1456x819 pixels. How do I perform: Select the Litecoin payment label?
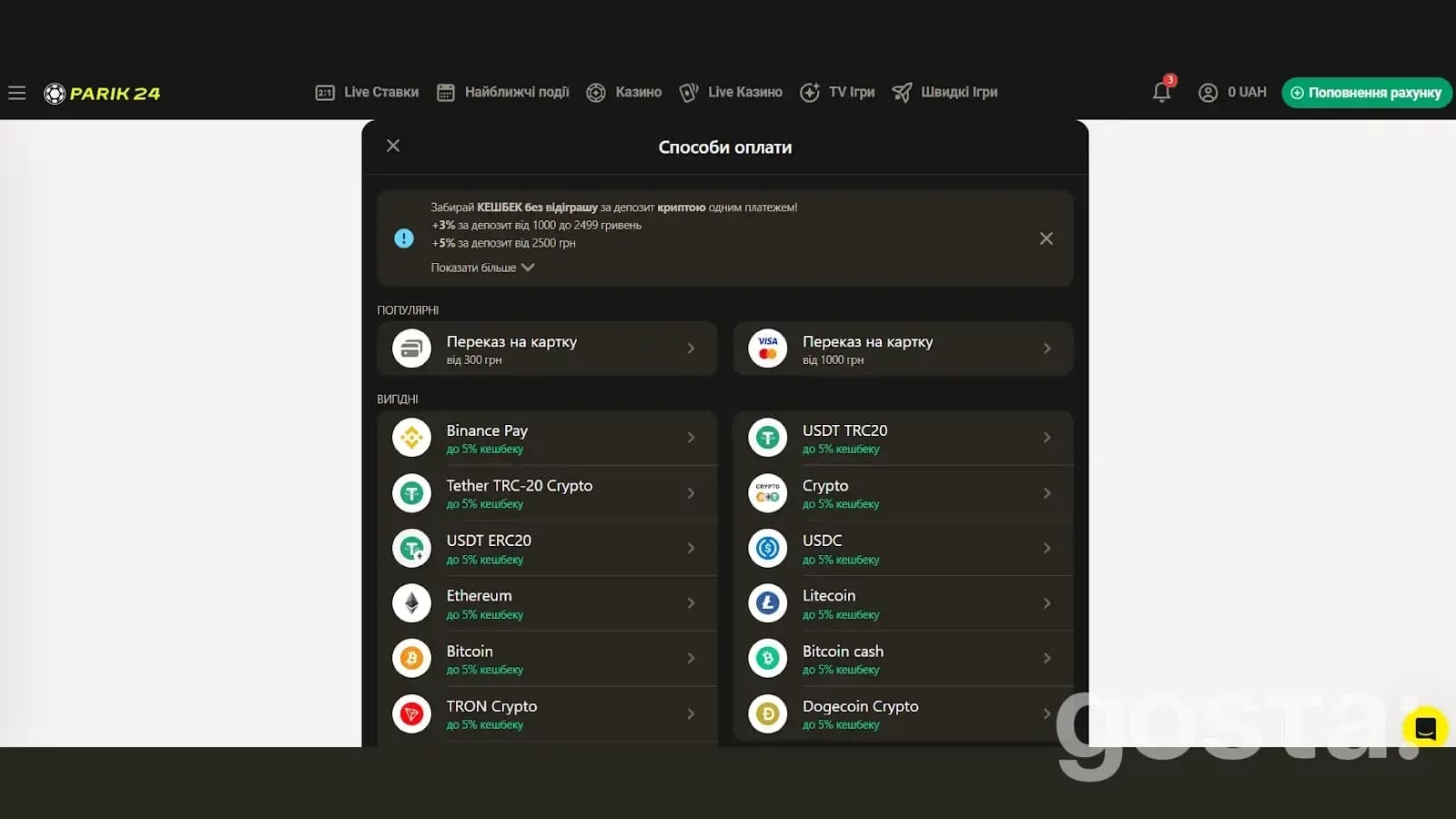pos(829,595)
